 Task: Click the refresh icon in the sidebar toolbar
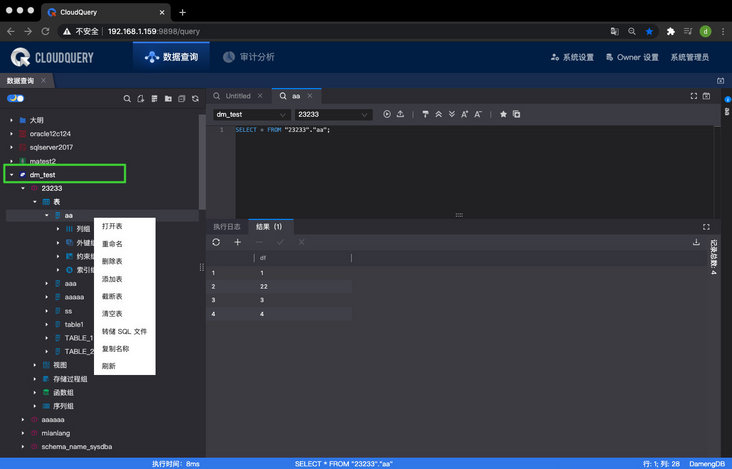pos(194,99)
